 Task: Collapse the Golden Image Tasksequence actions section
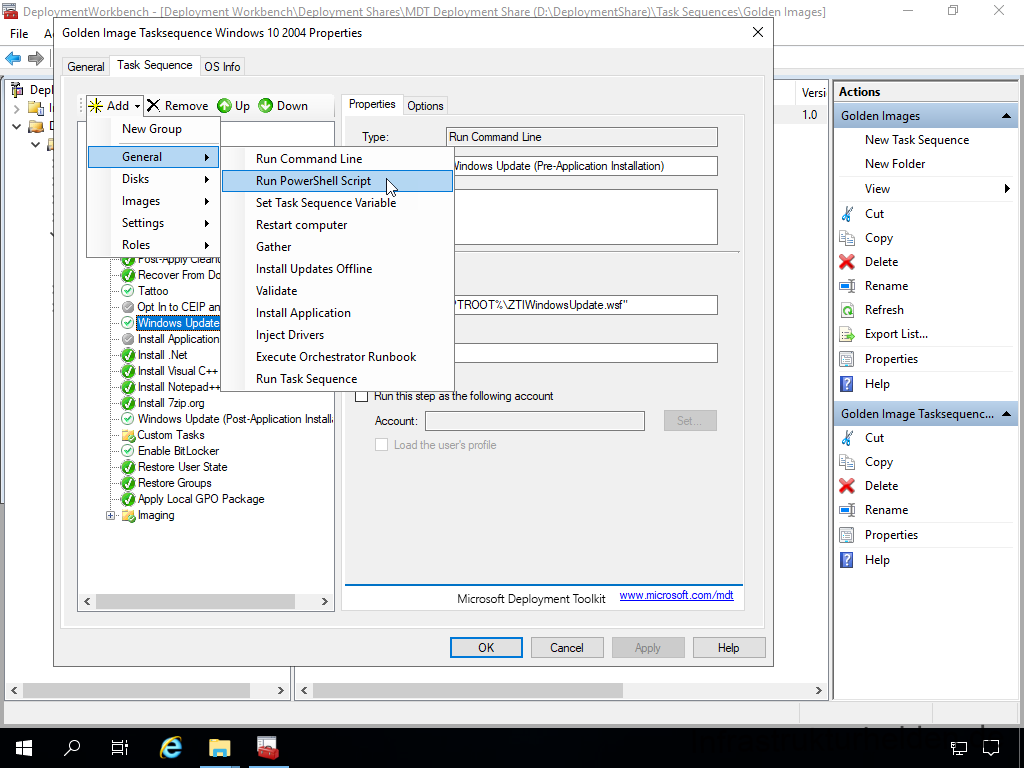tap(1006, 414)
